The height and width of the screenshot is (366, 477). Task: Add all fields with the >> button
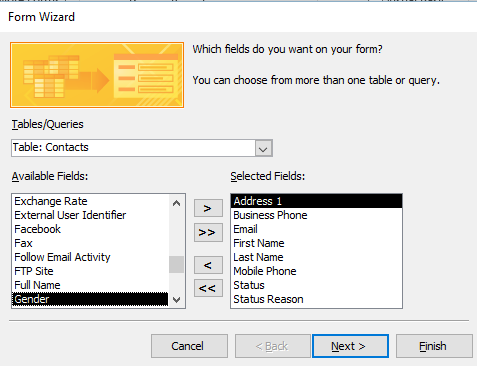point(208,232)
